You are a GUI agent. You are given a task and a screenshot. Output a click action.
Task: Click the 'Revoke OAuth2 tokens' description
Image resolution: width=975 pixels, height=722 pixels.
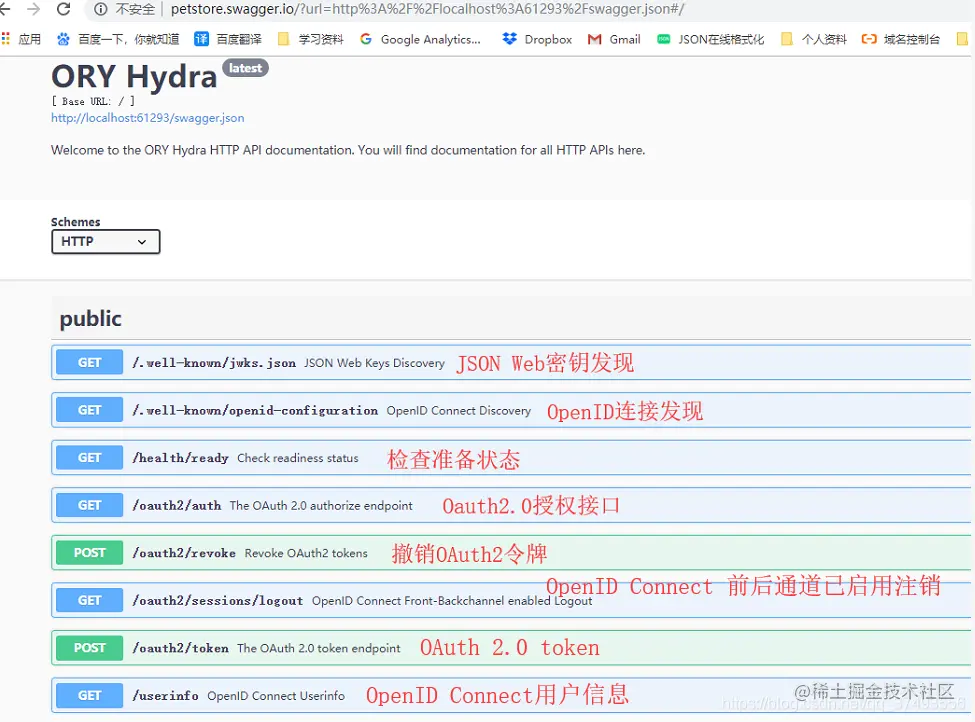click(x=306, y=553)
